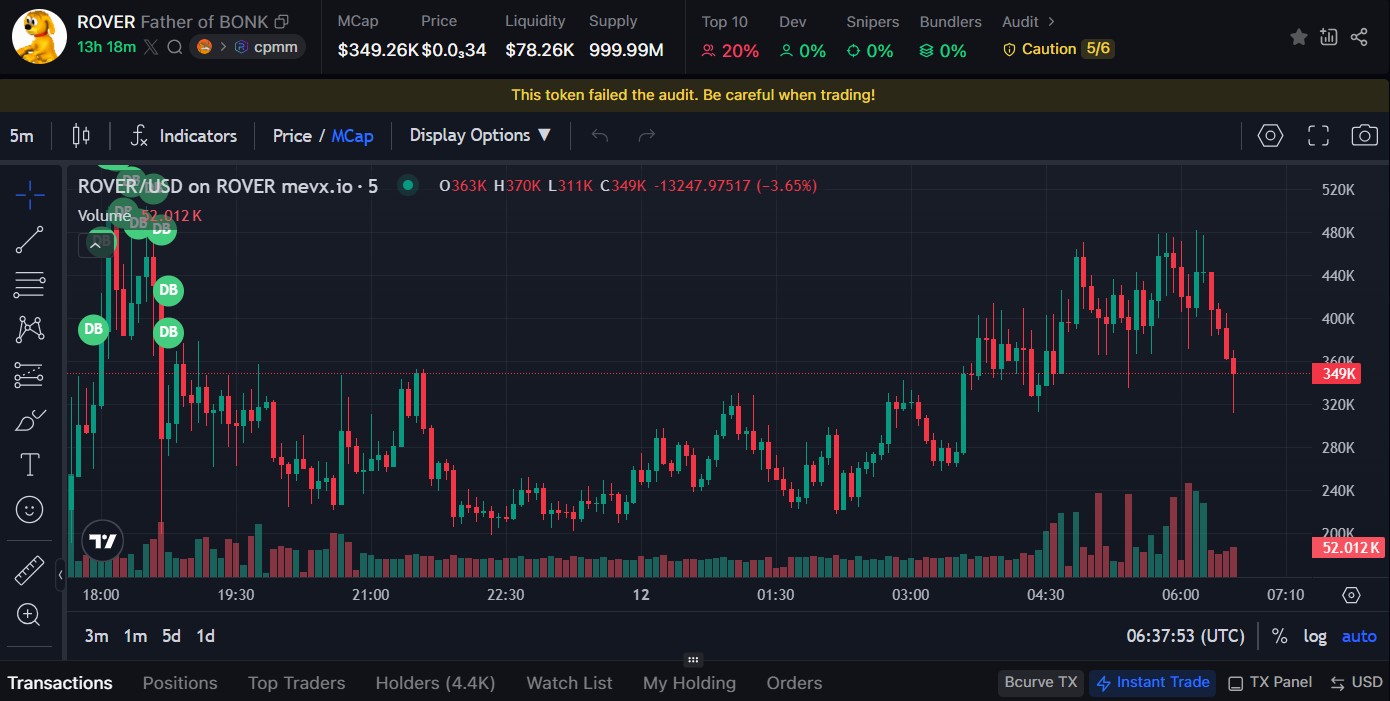Open the 5m interval selector

point(22,136)
